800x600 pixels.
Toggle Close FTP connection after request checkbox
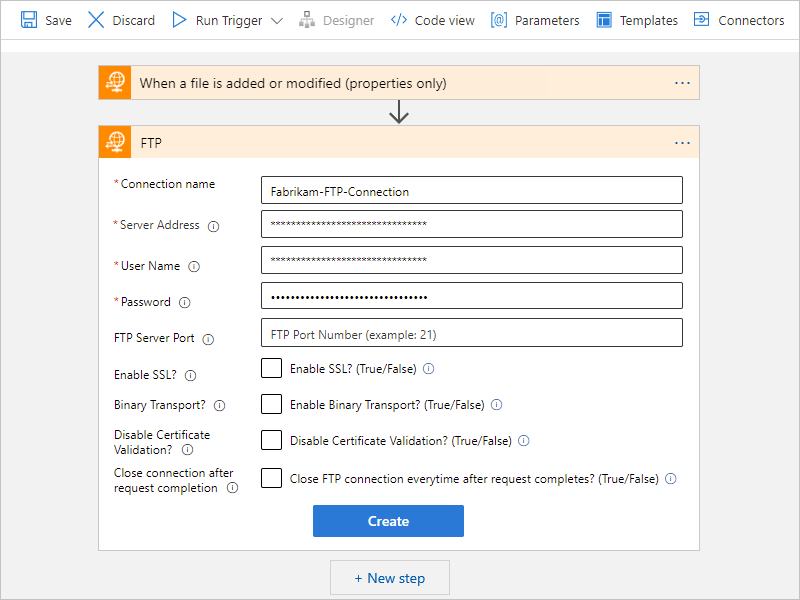271,478
